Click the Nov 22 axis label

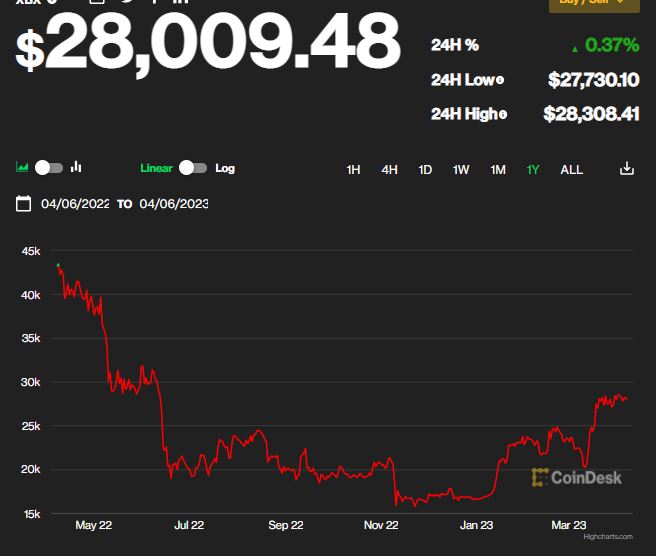[x=381, y=525]
